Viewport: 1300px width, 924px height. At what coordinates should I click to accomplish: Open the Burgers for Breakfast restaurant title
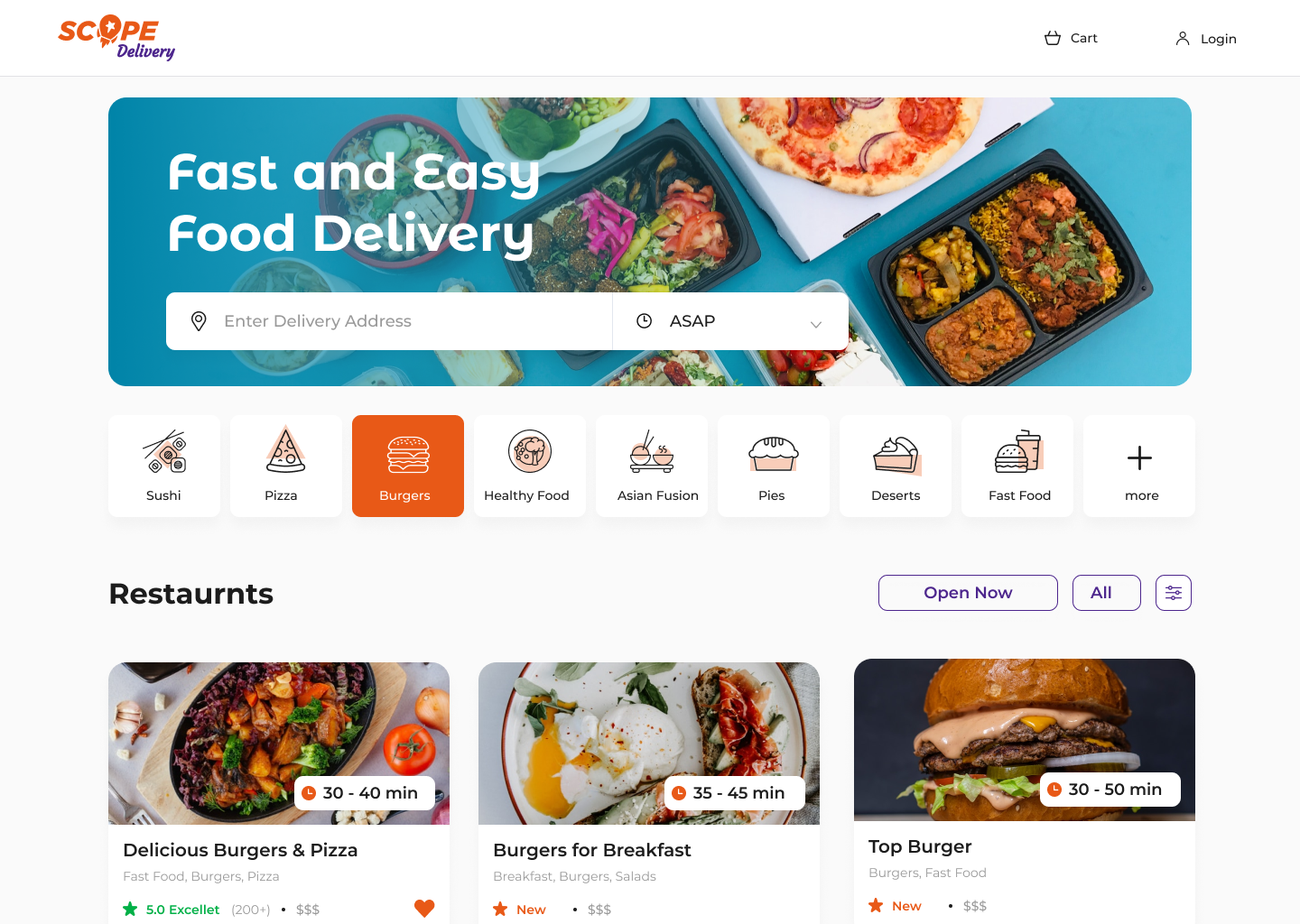pos(592,850)
